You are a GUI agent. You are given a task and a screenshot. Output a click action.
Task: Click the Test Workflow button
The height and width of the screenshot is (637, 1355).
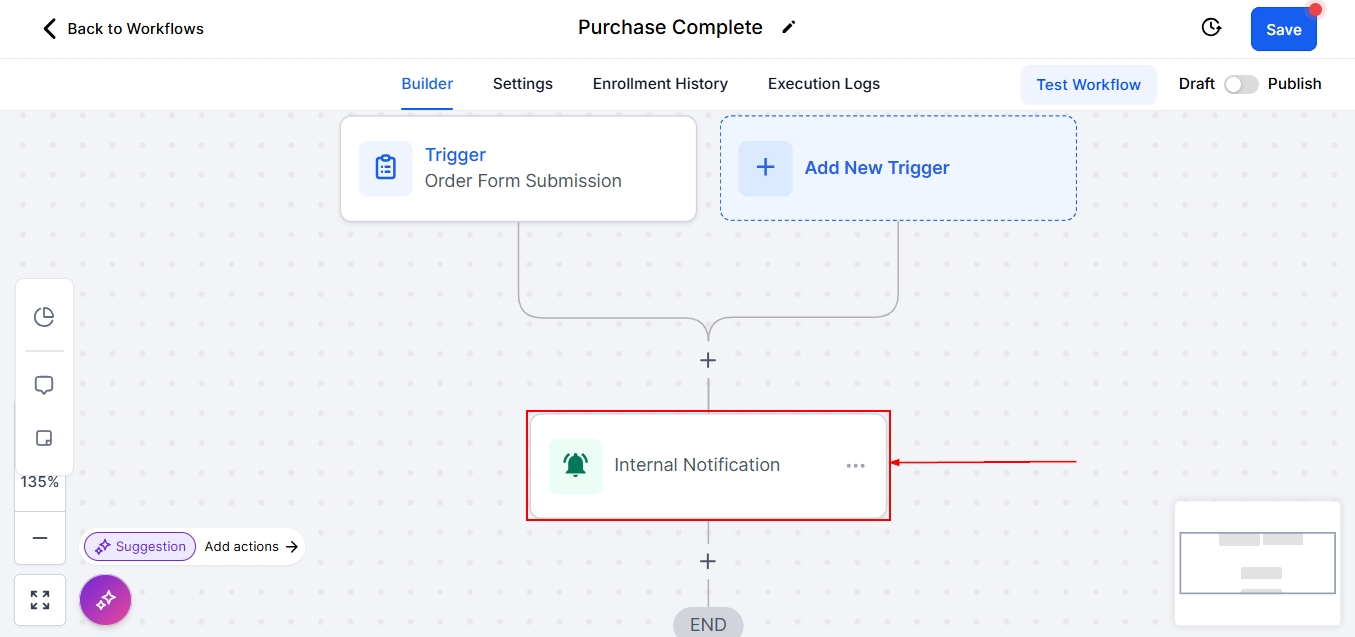[x=1088, y=85]
